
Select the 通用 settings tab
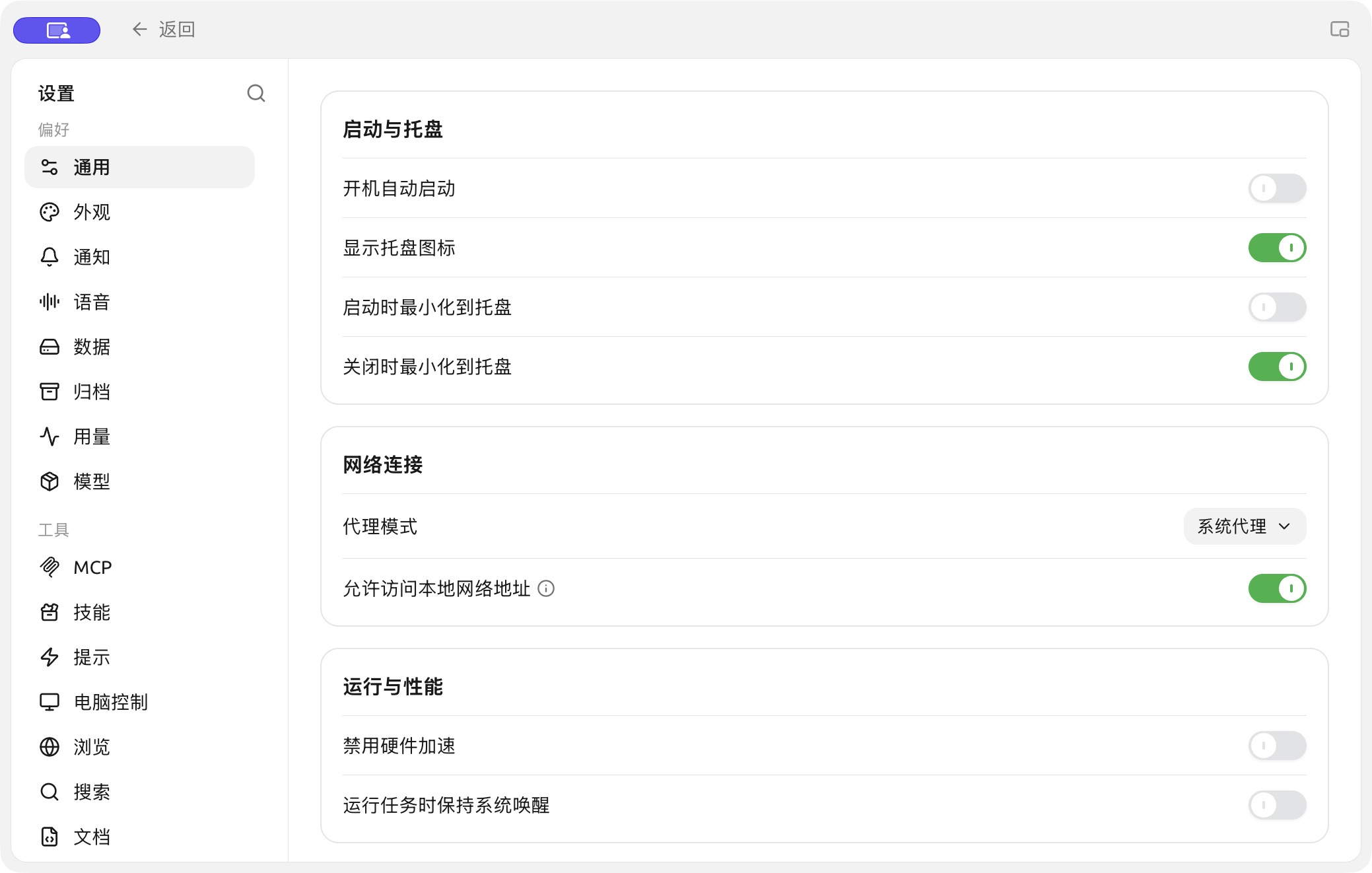tap(139, 167)
